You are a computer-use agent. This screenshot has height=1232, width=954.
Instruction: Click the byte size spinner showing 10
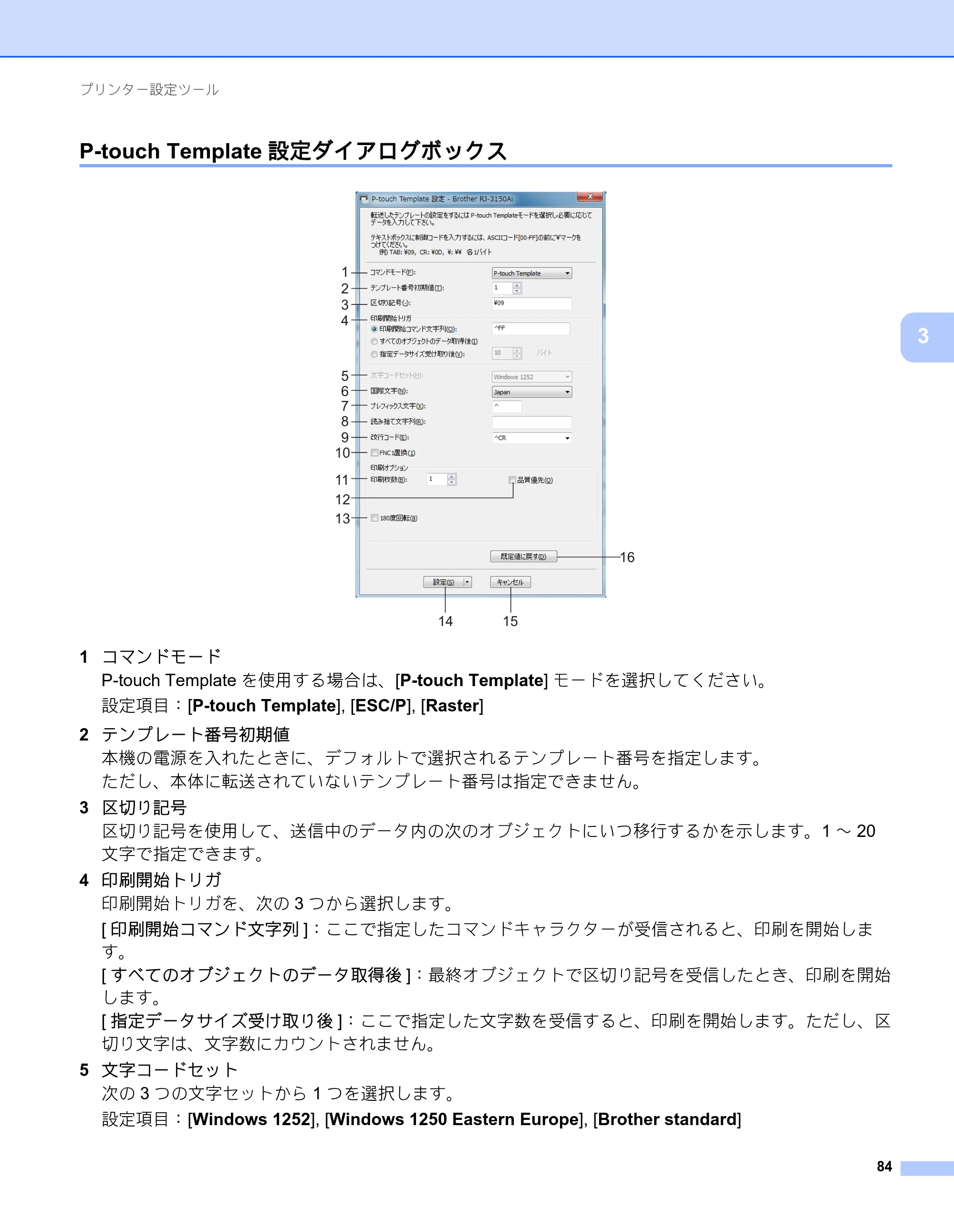click(x=507, y=353)
